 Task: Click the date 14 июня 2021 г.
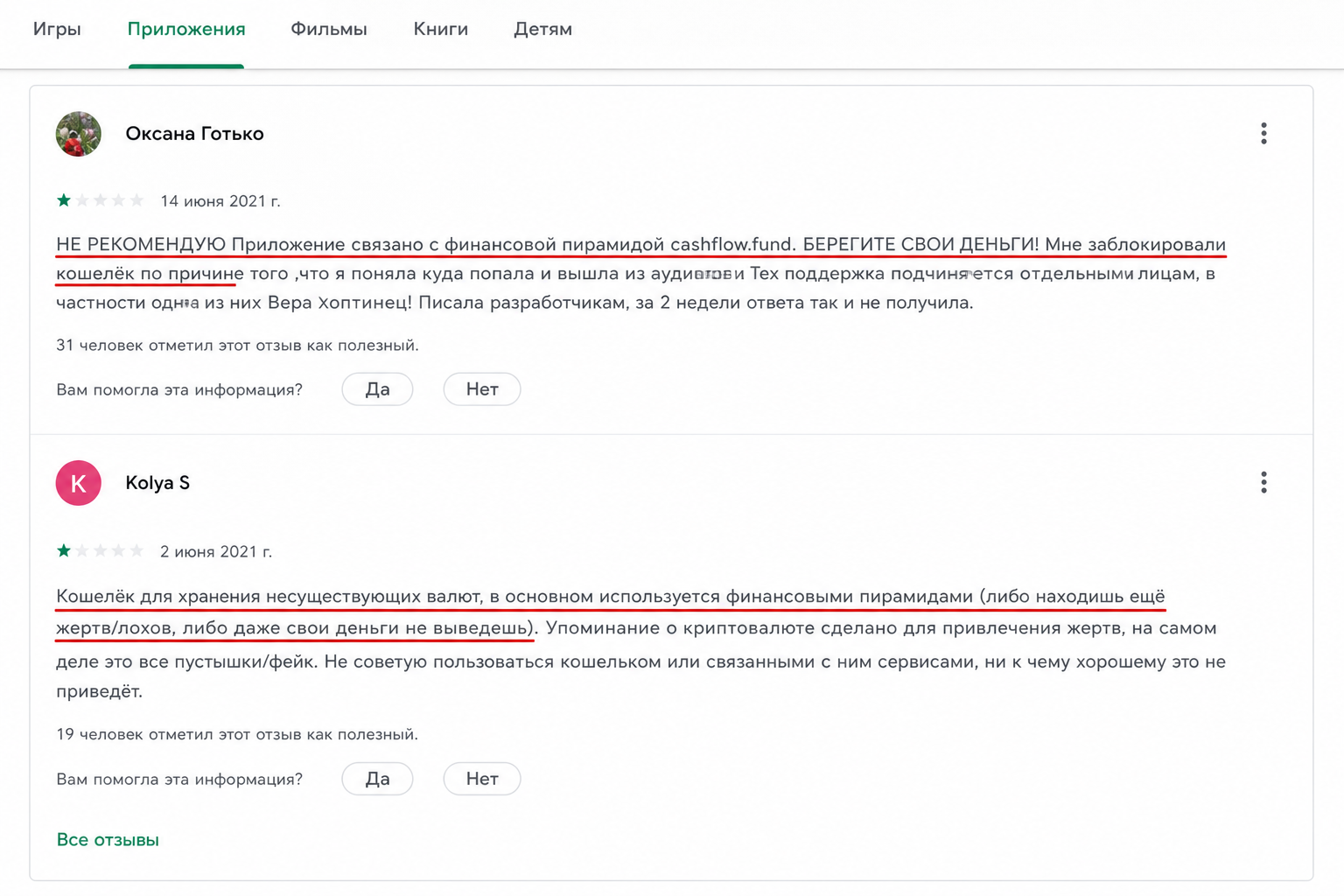point(220,201)
